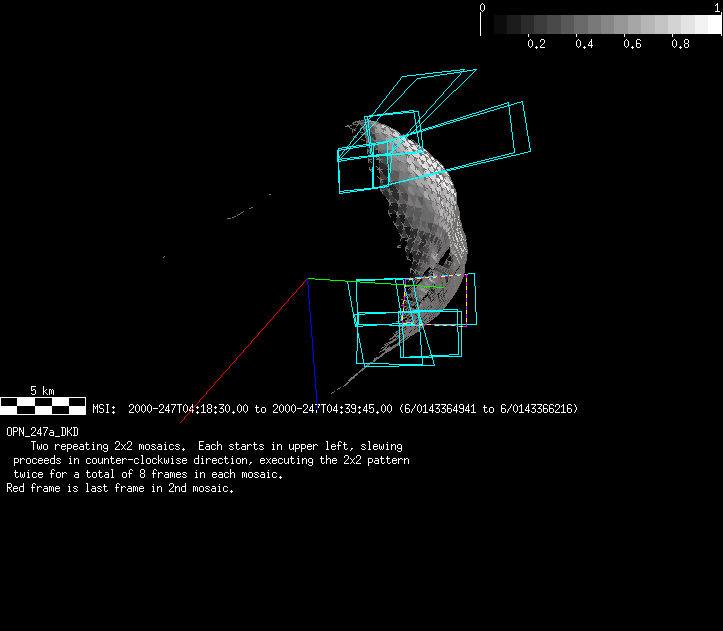
Task: Click "Red frame is last frame" caption line
Action: pyautogui.click(x=120, y=489)
